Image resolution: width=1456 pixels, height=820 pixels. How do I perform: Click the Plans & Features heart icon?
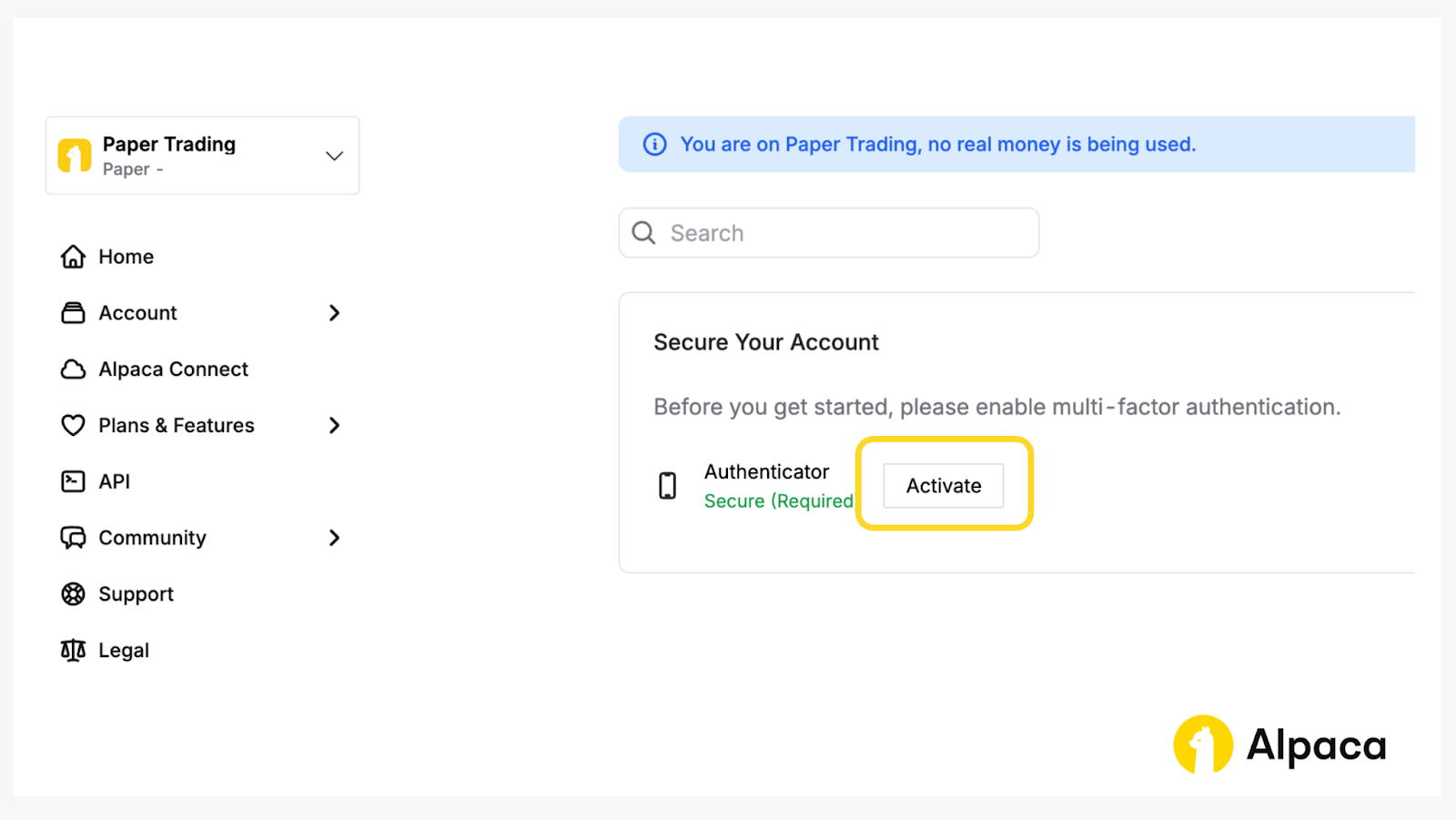point(73,425)
